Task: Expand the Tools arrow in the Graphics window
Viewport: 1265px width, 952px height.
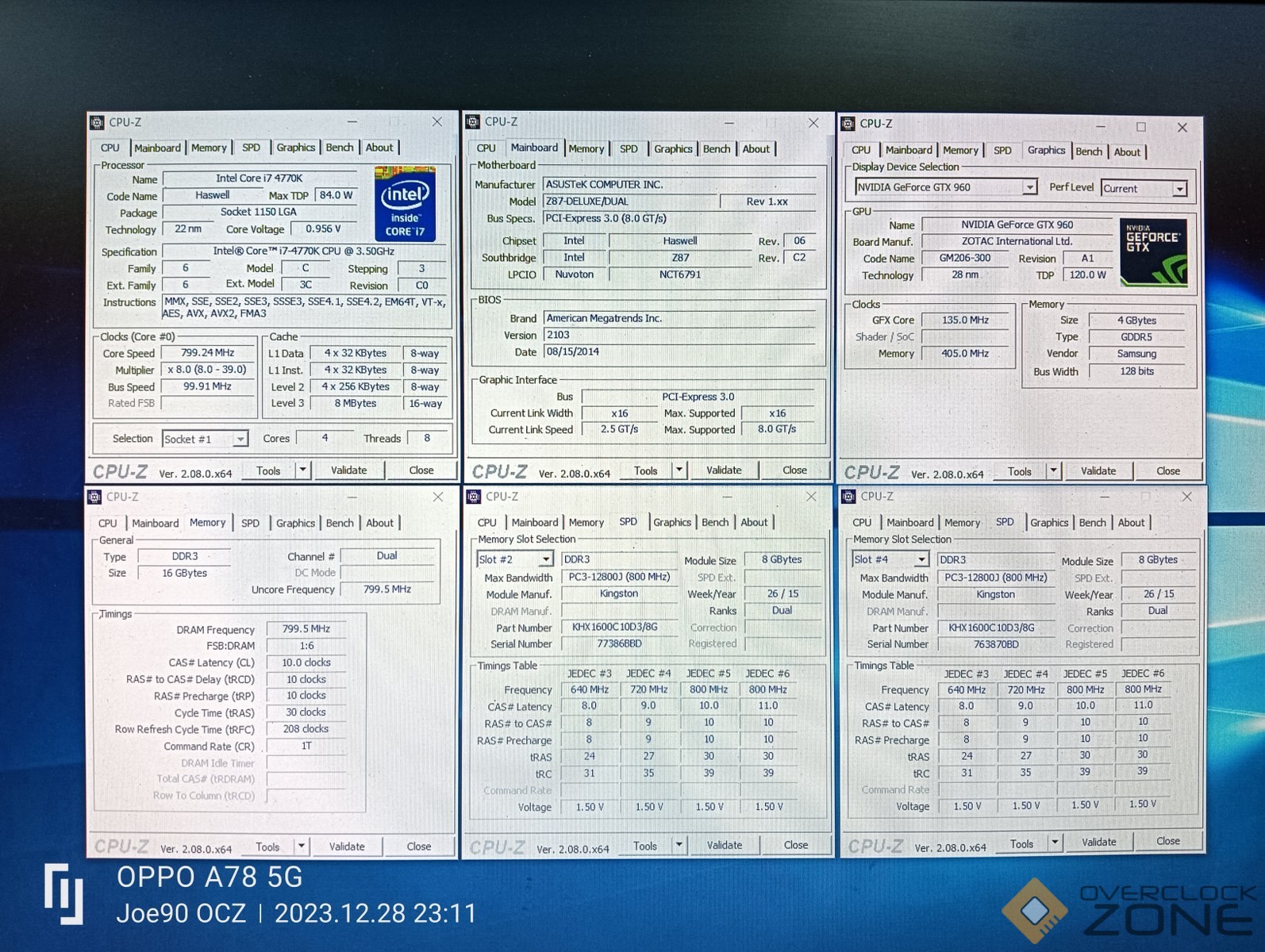Action: (x=1053, y=470)
